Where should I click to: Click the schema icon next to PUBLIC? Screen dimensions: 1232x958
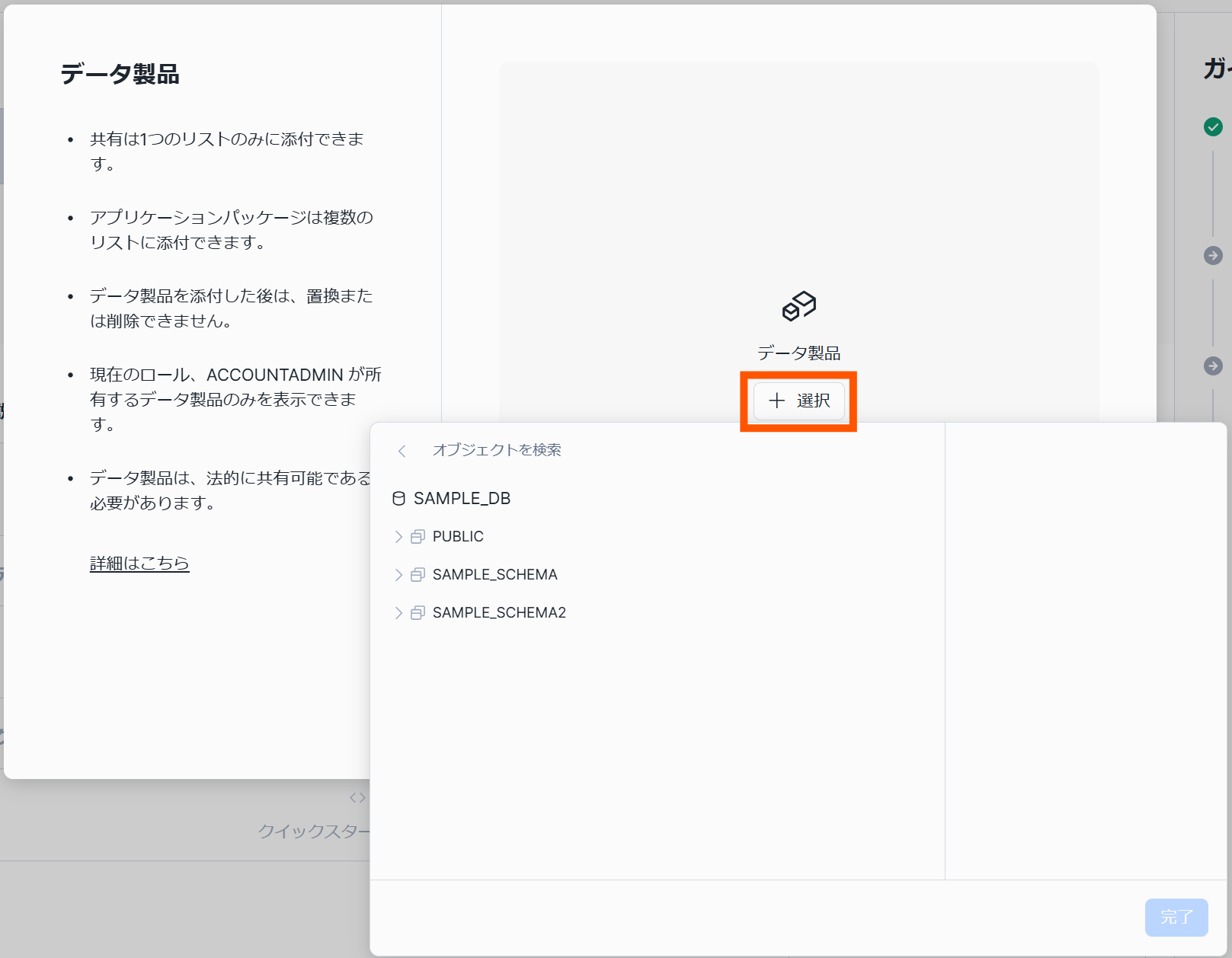417,536
